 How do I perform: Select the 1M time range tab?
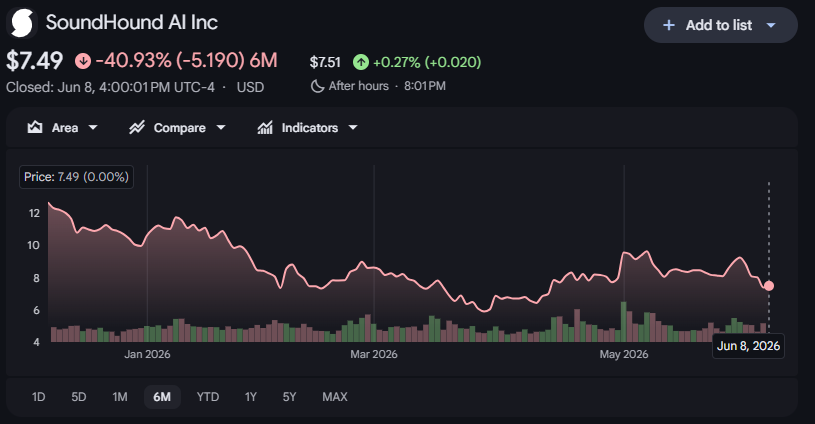[x=120, y=397]
